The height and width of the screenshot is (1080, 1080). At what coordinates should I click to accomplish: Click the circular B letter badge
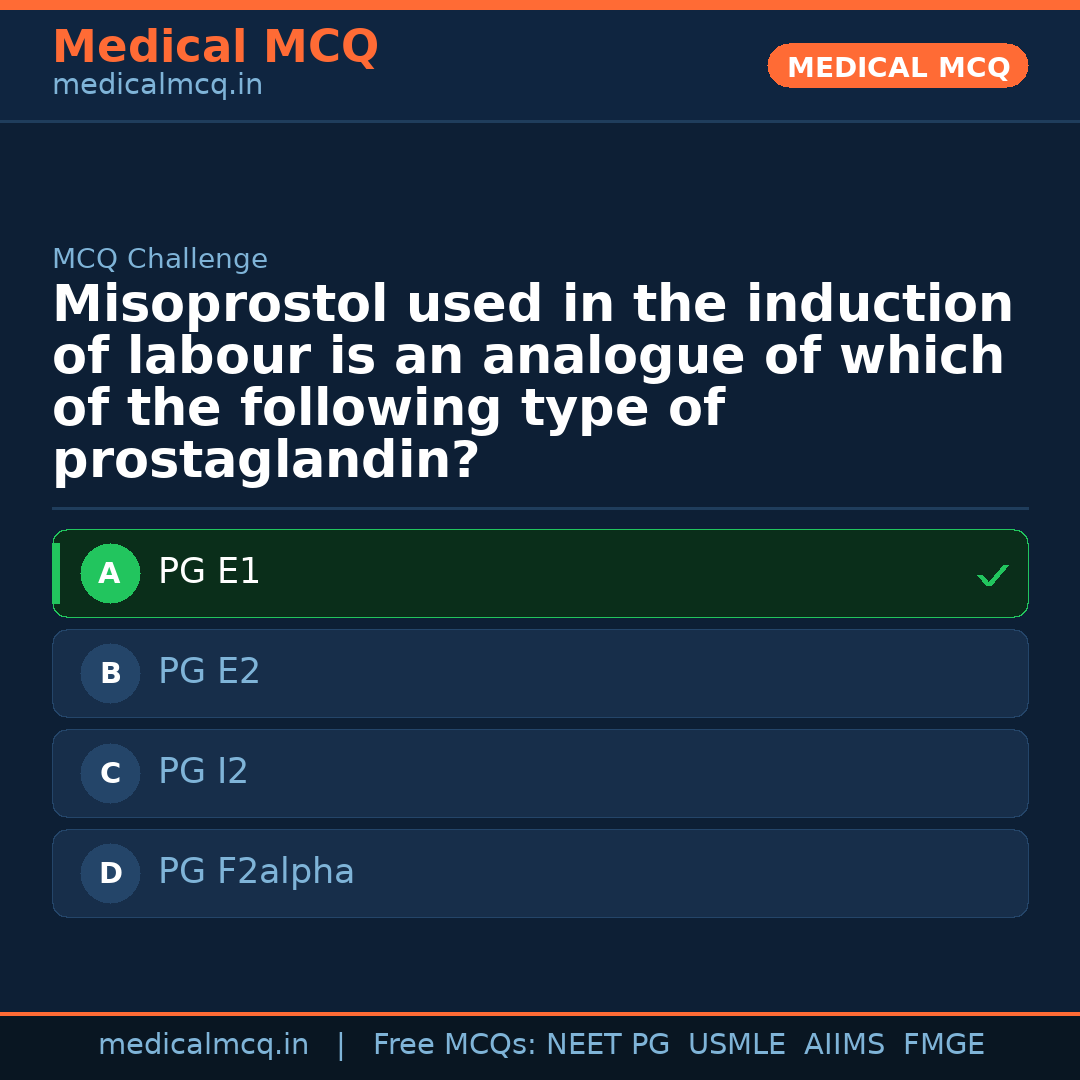click(x=110, y=673)
